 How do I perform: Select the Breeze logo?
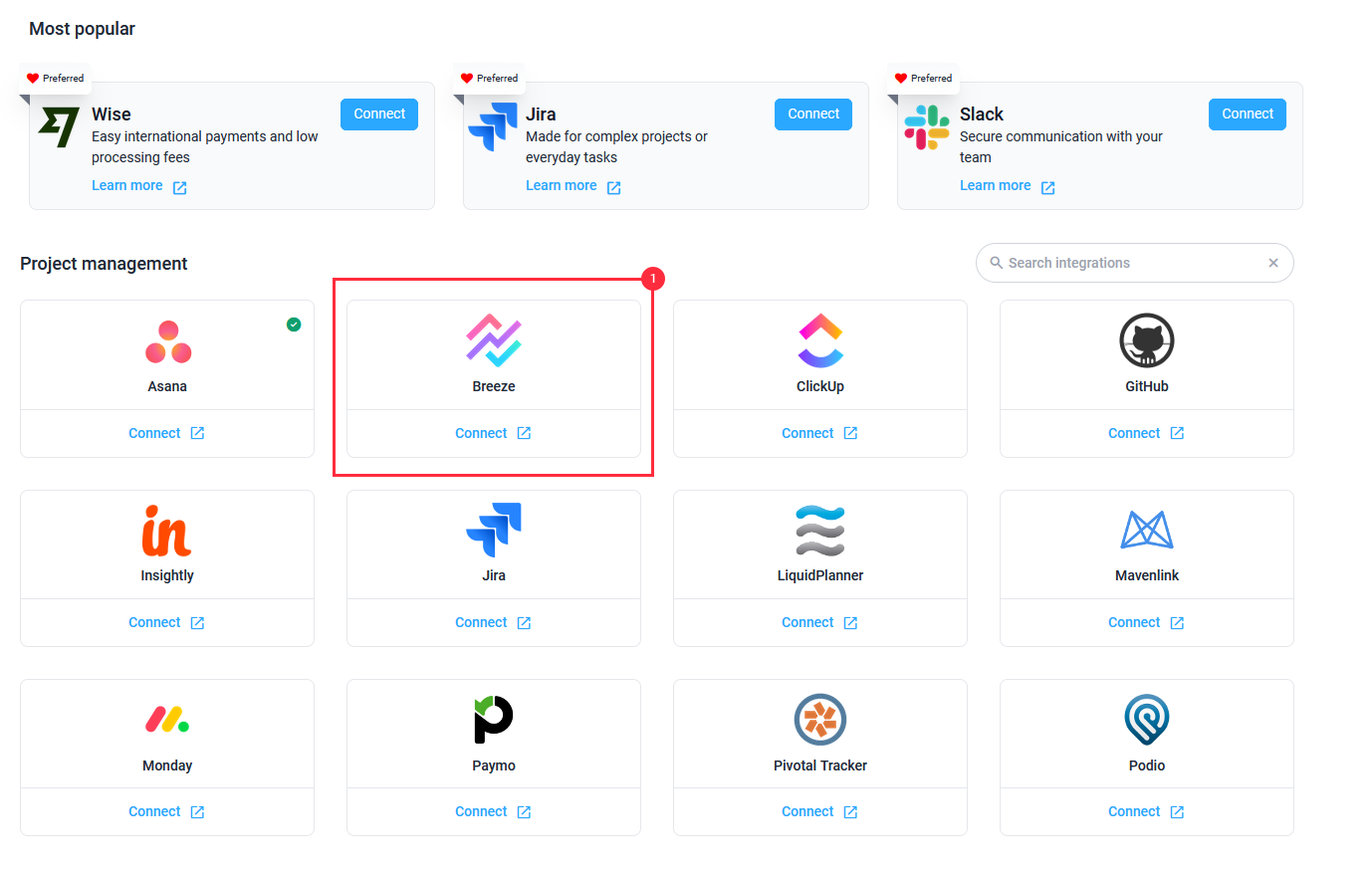494,340
